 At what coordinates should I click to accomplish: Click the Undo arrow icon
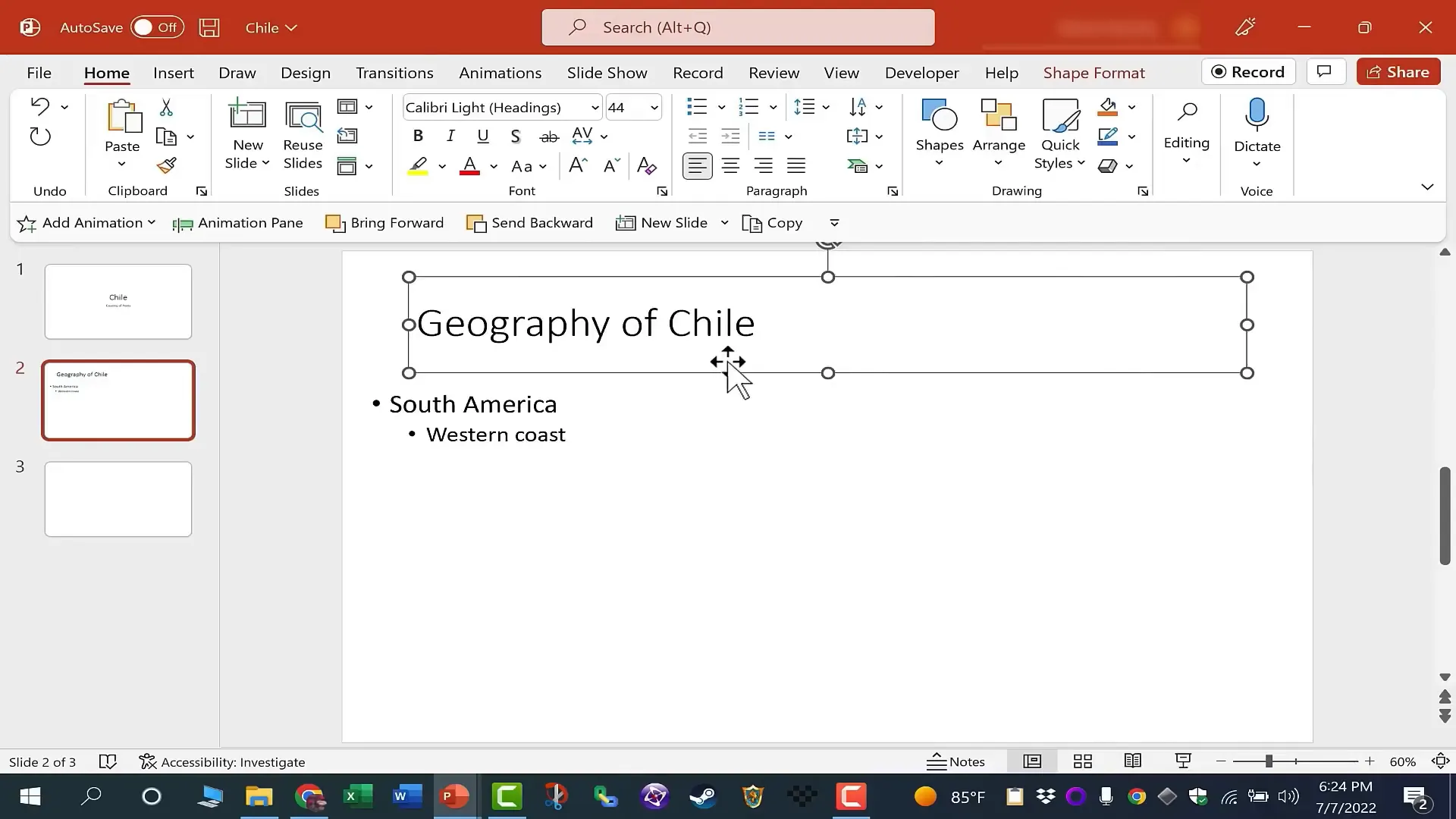[40, 106]
